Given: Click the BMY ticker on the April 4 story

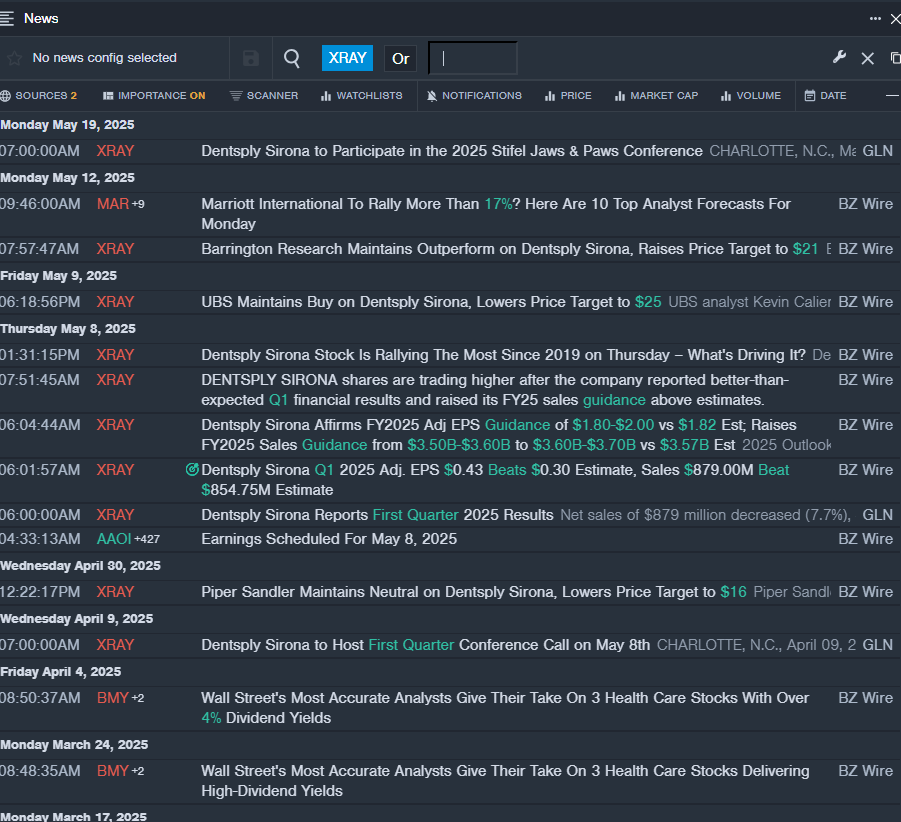Looking at the screenshot, I should coord(113,698).
